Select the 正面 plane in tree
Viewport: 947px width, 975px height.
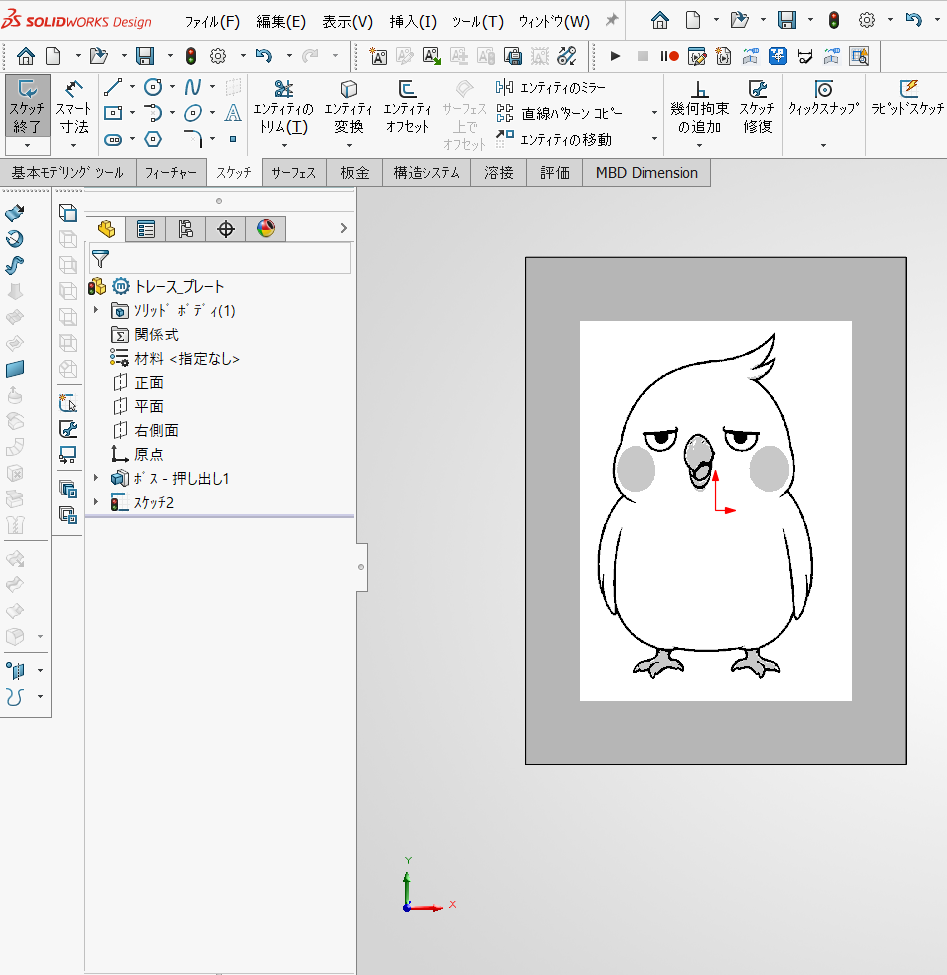click(149, 382)
